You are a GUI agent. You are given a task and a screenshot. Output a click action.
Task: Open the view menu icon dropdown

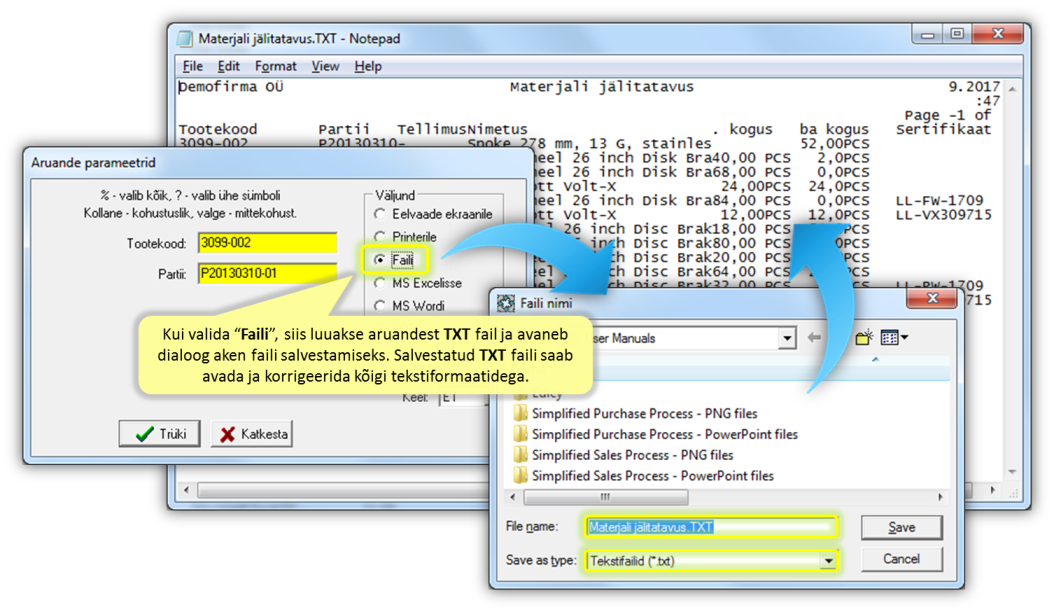[894, 338]
